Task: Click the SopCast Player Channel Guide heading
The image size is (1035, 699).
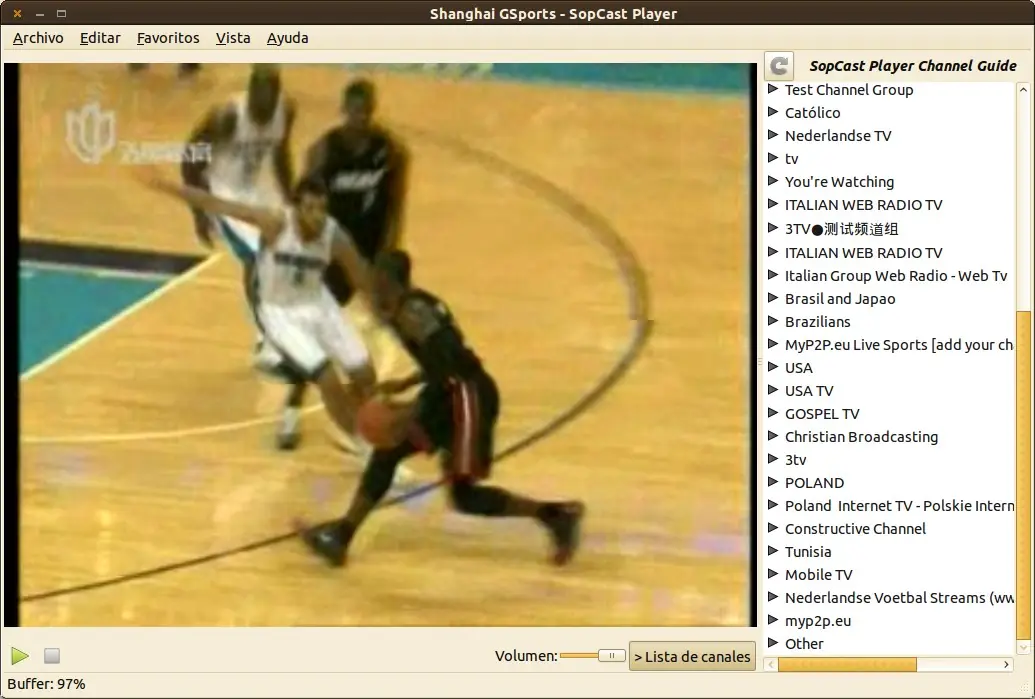Action: [x=913, y=66]
